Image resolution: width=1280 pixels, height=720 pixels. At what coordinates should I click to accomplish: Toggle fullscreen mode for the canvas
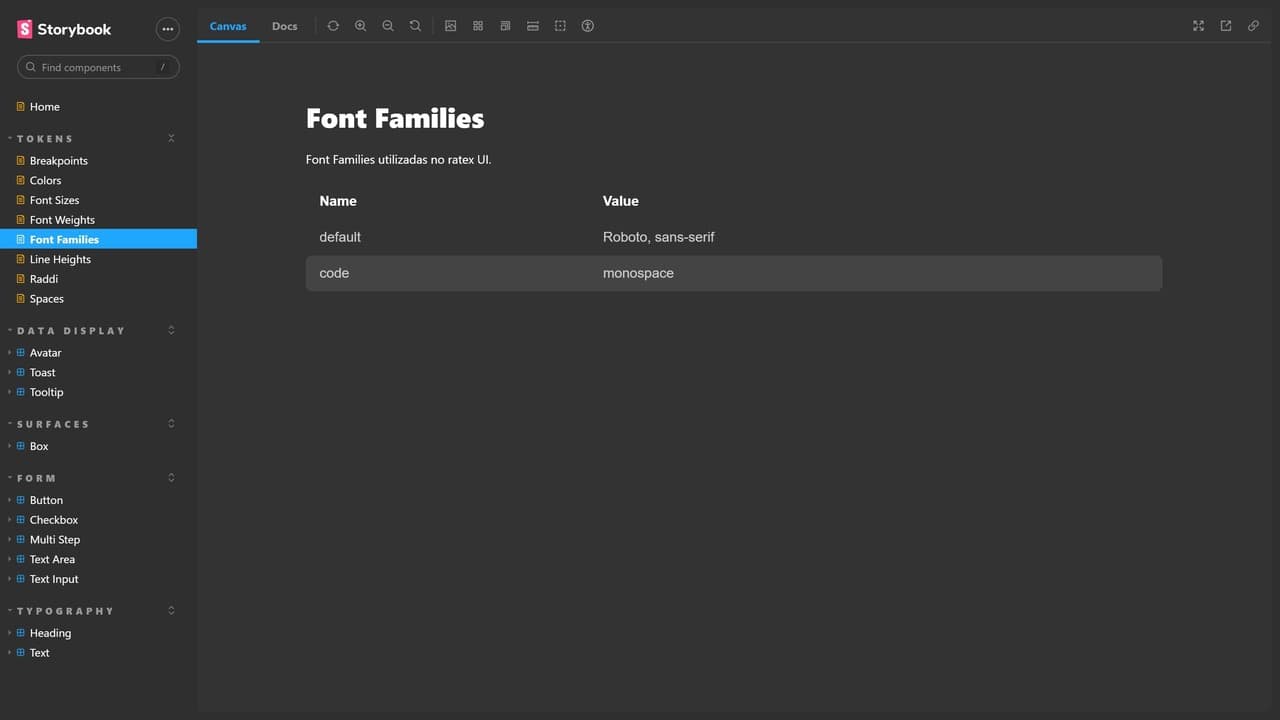pyautogui.click(x=1198, y=26)
